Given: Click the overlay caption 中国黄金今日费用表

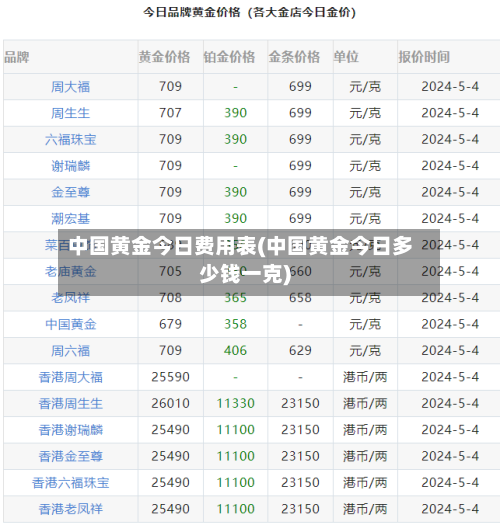Looking at the screenshot, I should pos(162,246).
